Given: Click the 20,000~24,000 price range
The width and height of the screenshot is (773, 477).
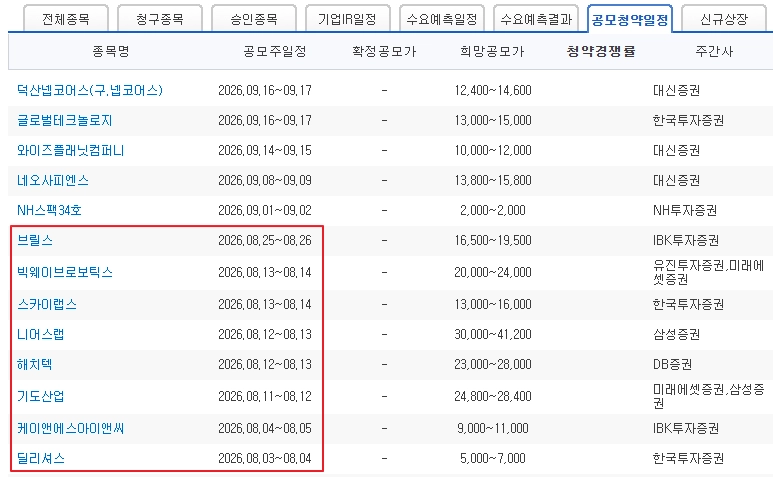Looking at the screenshot, I should click(x=493, y=273).
